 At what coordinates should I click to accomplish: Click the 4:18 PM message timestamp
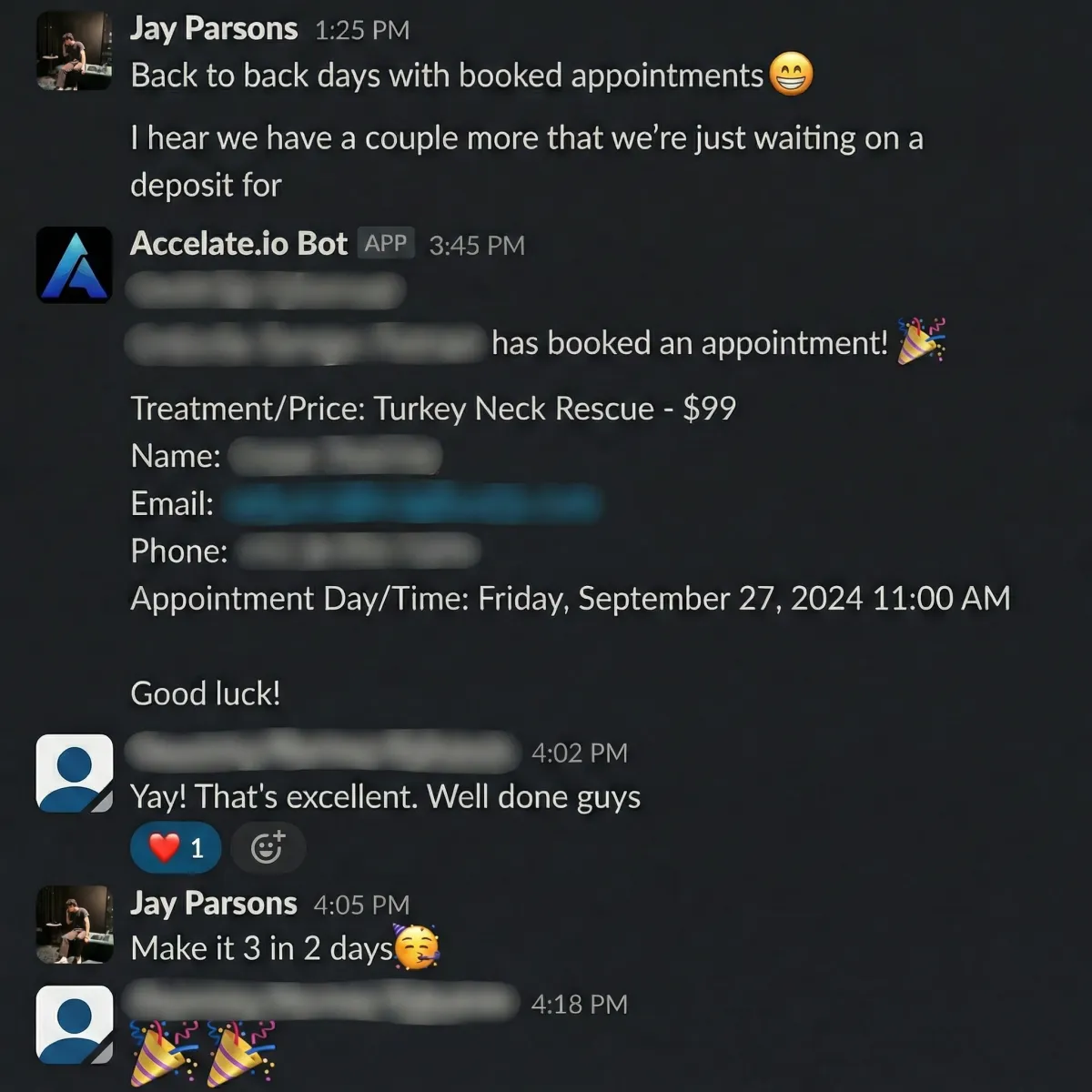(580, 1005)
